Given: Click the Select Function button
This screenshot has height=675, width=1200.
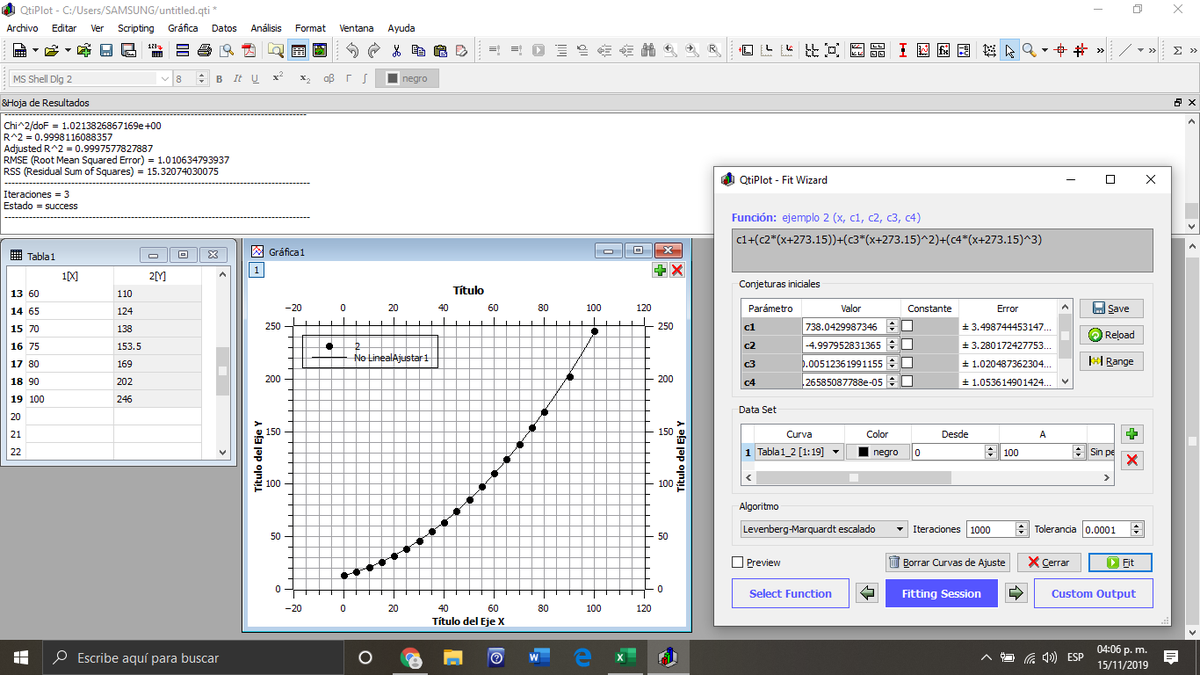Looking at the screenshot, I should click(x=790, y=593).
